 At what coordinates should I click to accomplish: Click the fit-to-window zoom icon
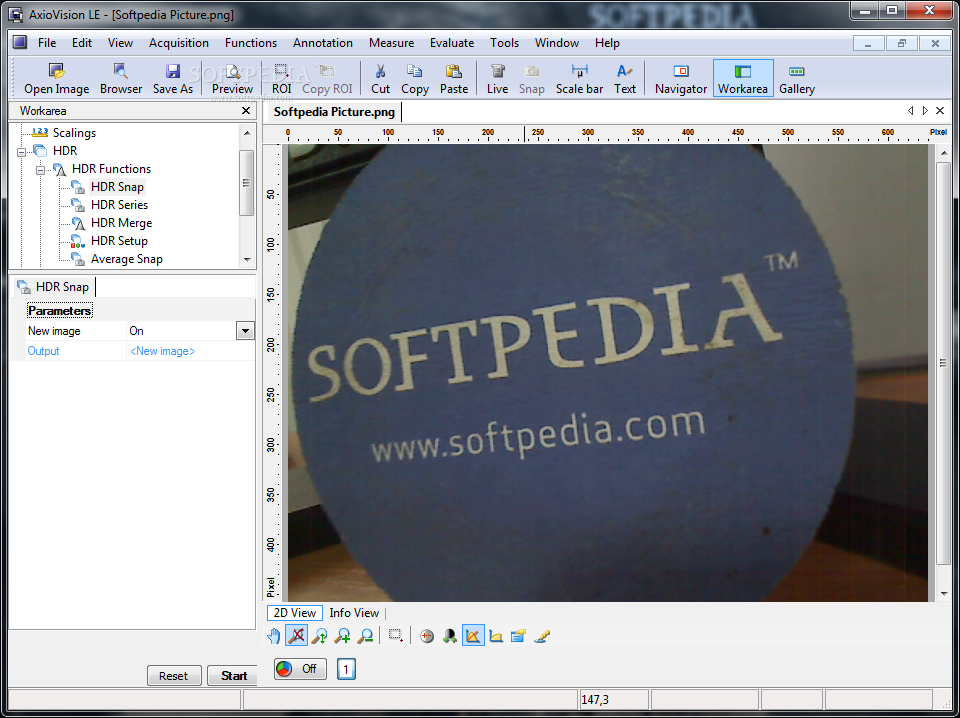[319, 636]
